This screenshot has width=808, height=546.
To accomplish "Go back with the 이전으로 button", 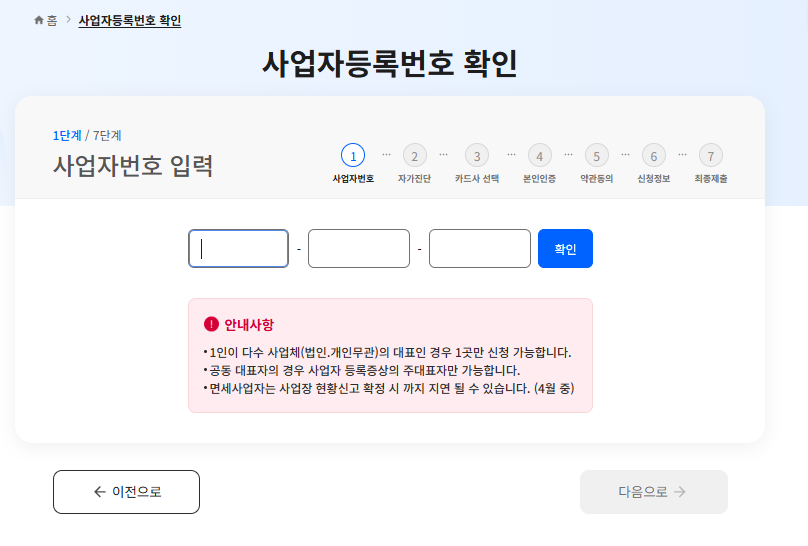I will [x=126, y=492].
